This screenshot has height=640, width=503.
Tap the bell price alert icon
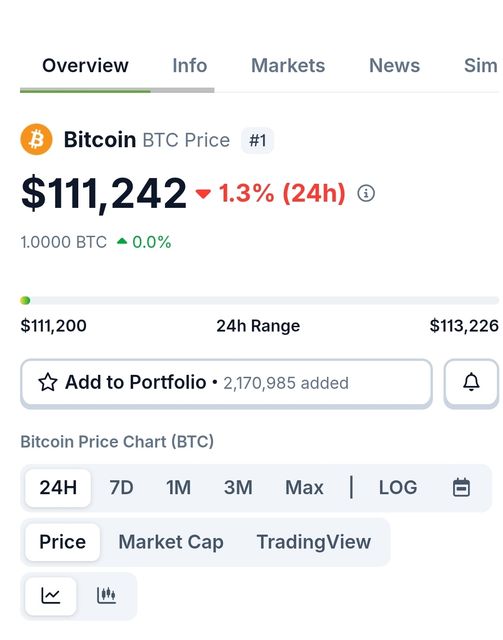(471, 383)
